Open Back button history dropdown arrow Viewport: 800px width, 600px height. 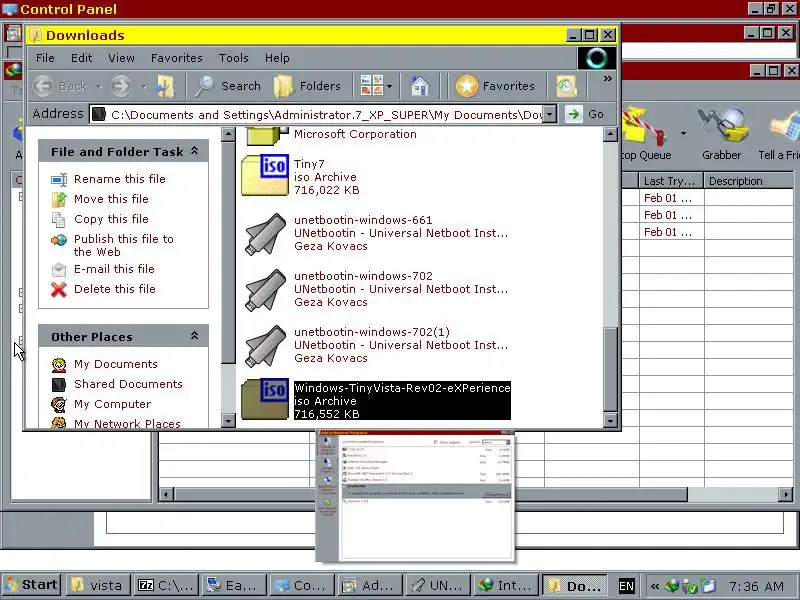click(99, 86)
